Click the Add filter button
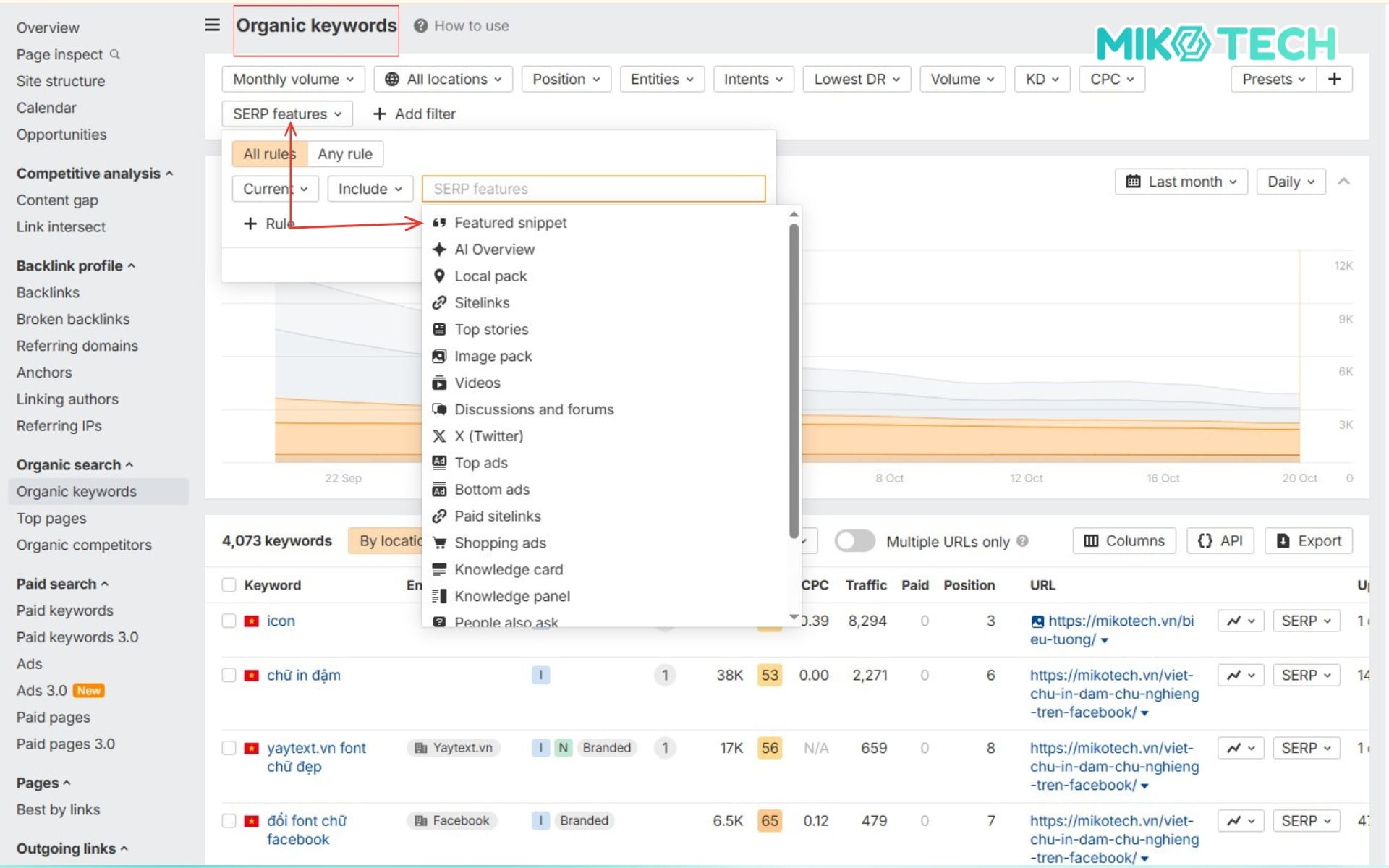The height and width of the screenshot is (868, 1389). coord(414,114)
